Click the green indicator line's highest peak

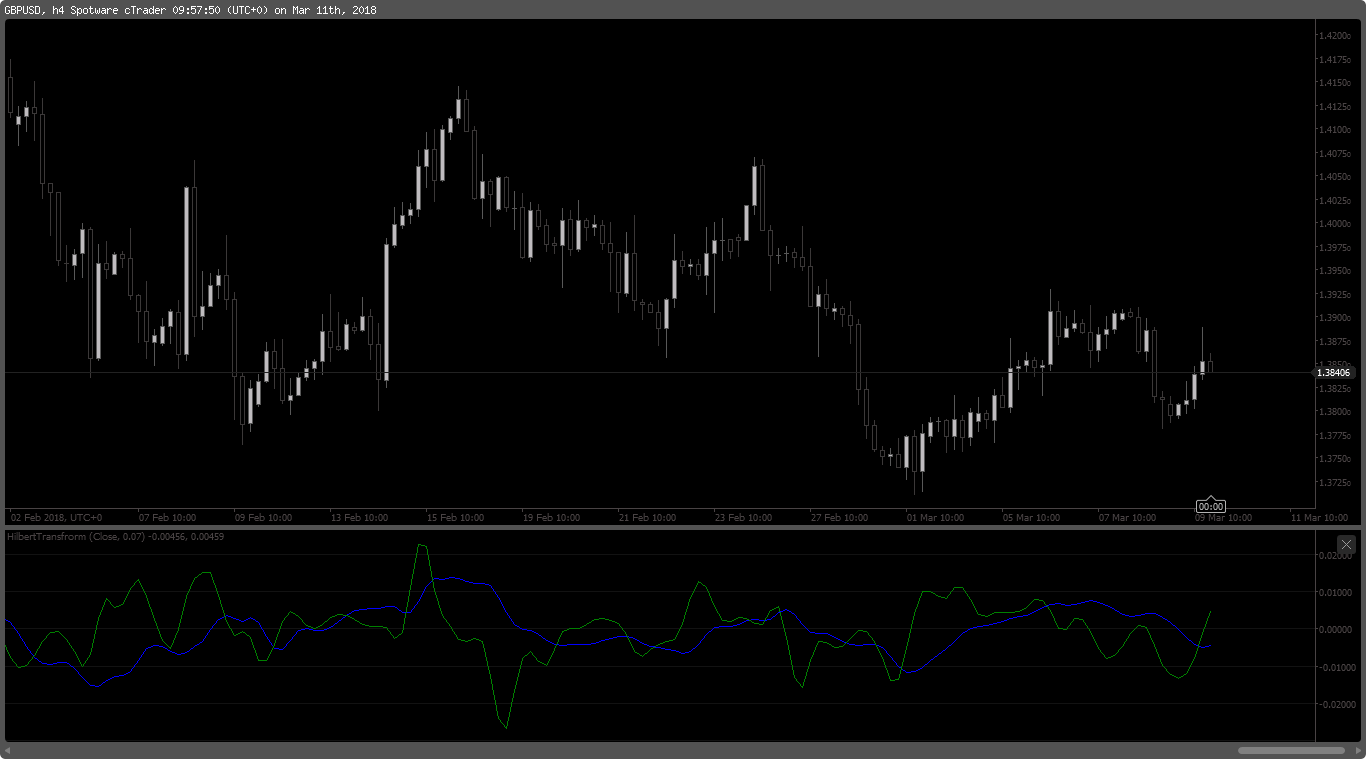[422, 545]
